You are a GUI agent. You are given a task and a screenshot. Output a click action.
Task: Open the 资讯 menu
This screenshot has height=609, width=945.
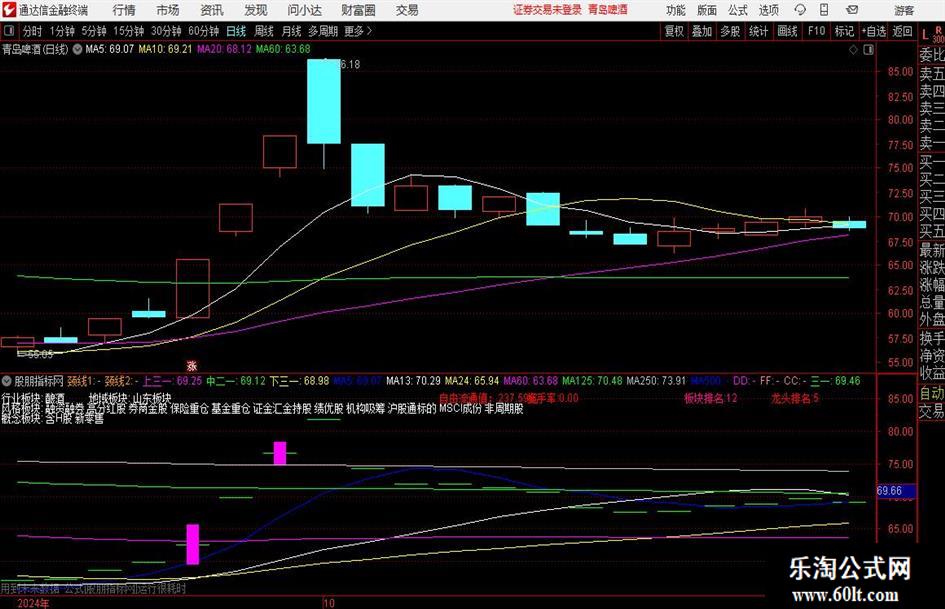212,10
